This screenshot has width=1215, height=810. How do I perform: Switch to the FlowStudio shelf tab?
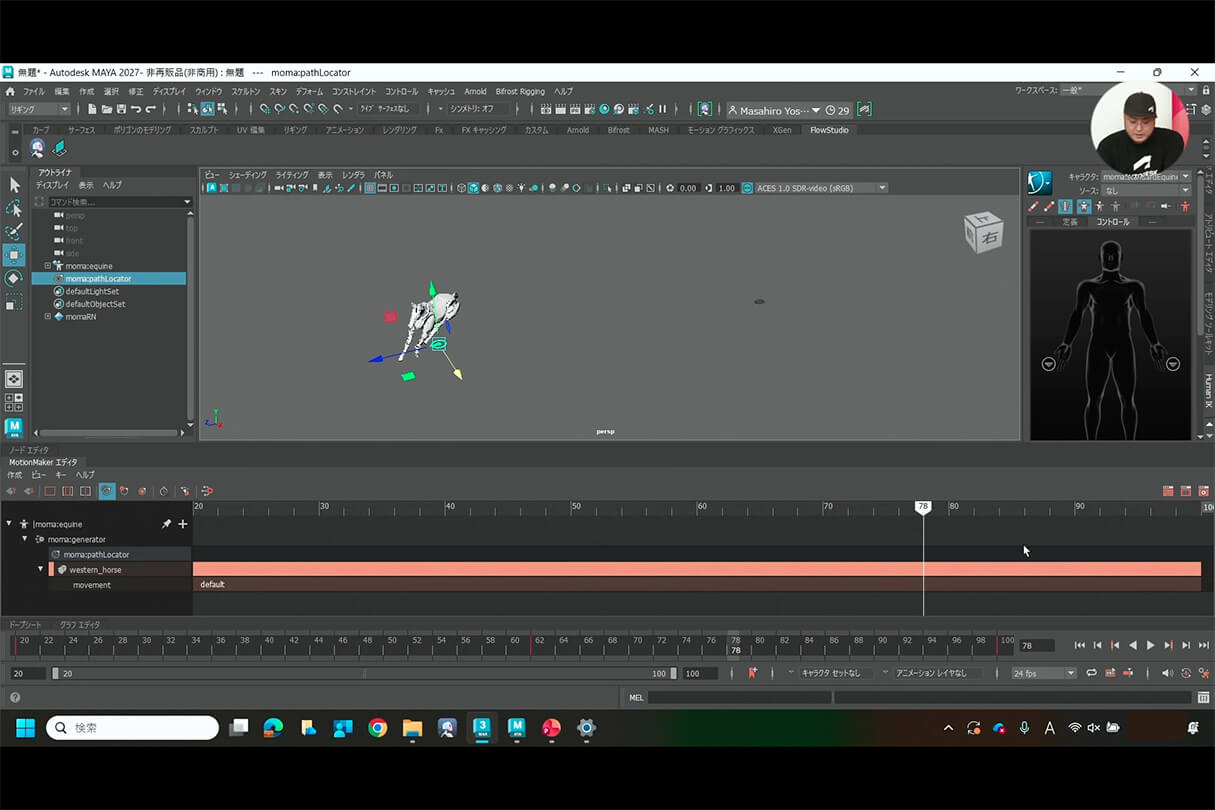[x=828, y=130]
